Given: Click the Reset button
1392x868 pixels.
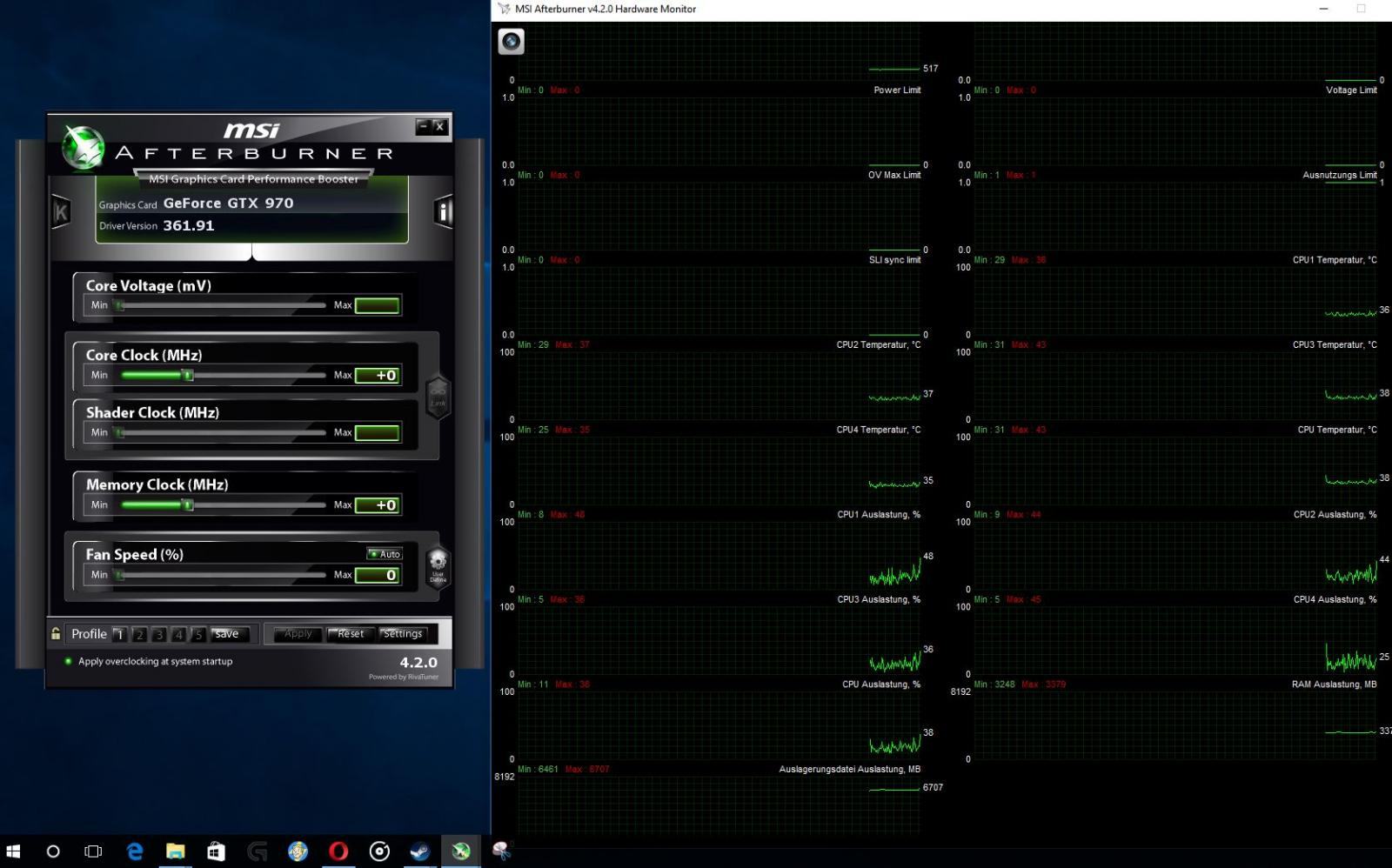Looking at the screenshot, I should 351,634.
